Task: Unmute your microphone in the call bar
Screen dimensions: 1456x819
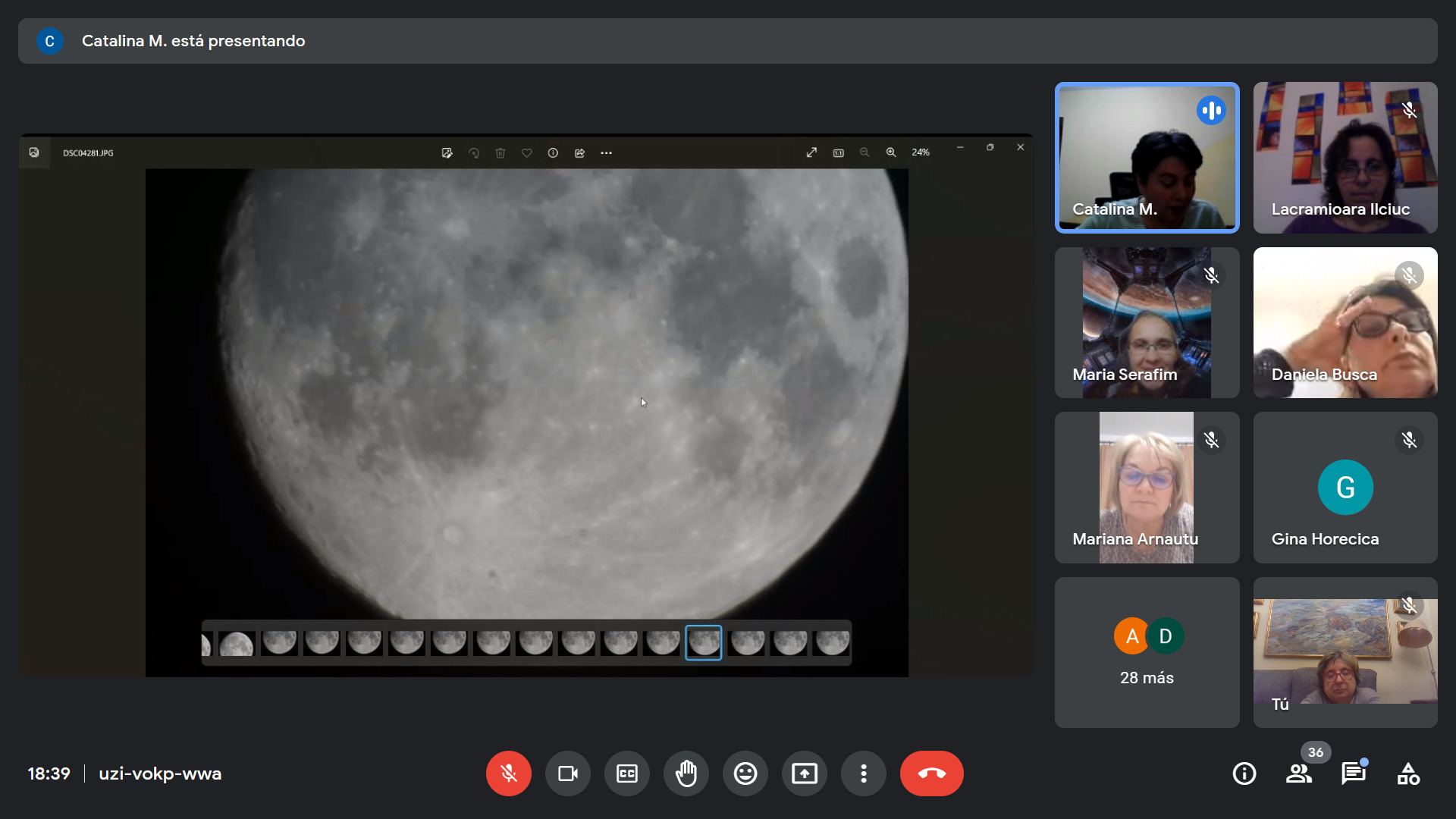Action: [x=508, y=773]
